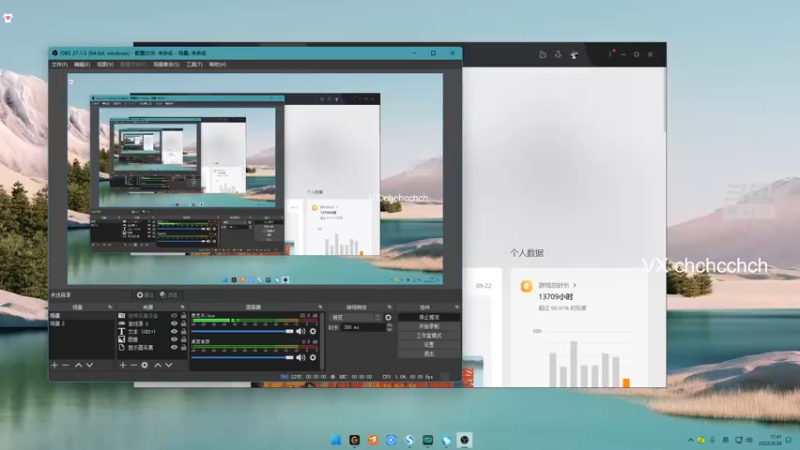Click the shirt skin icon in right window
800x450 pixels.
click(574, 54)
